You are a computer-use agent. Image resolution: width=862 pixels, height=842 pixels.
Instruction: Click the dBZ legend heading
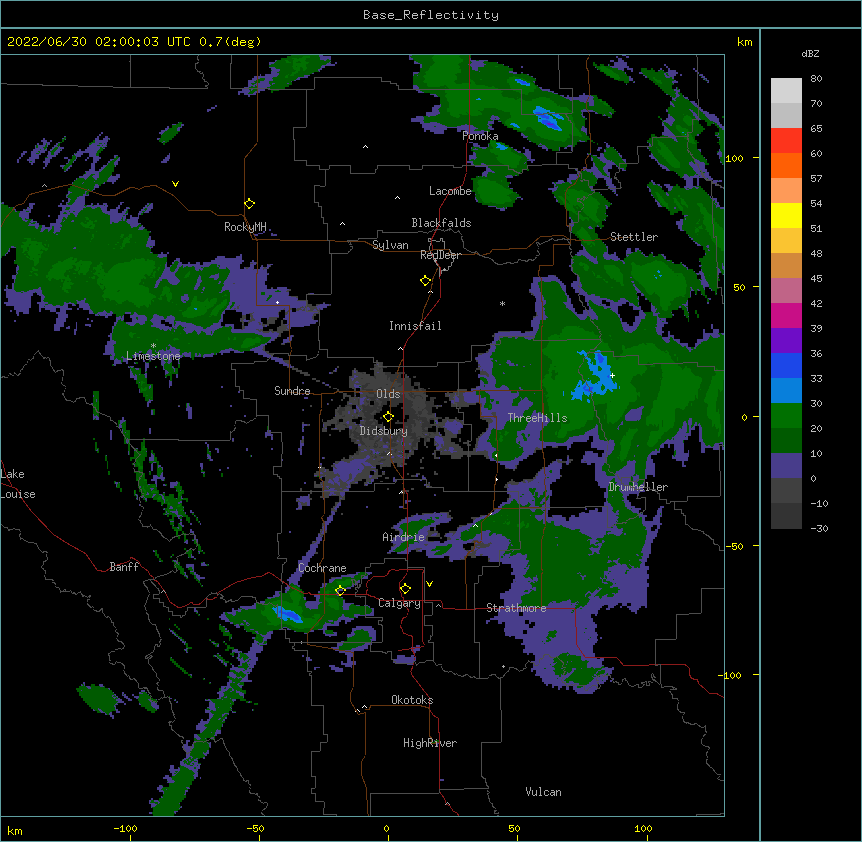810,54
